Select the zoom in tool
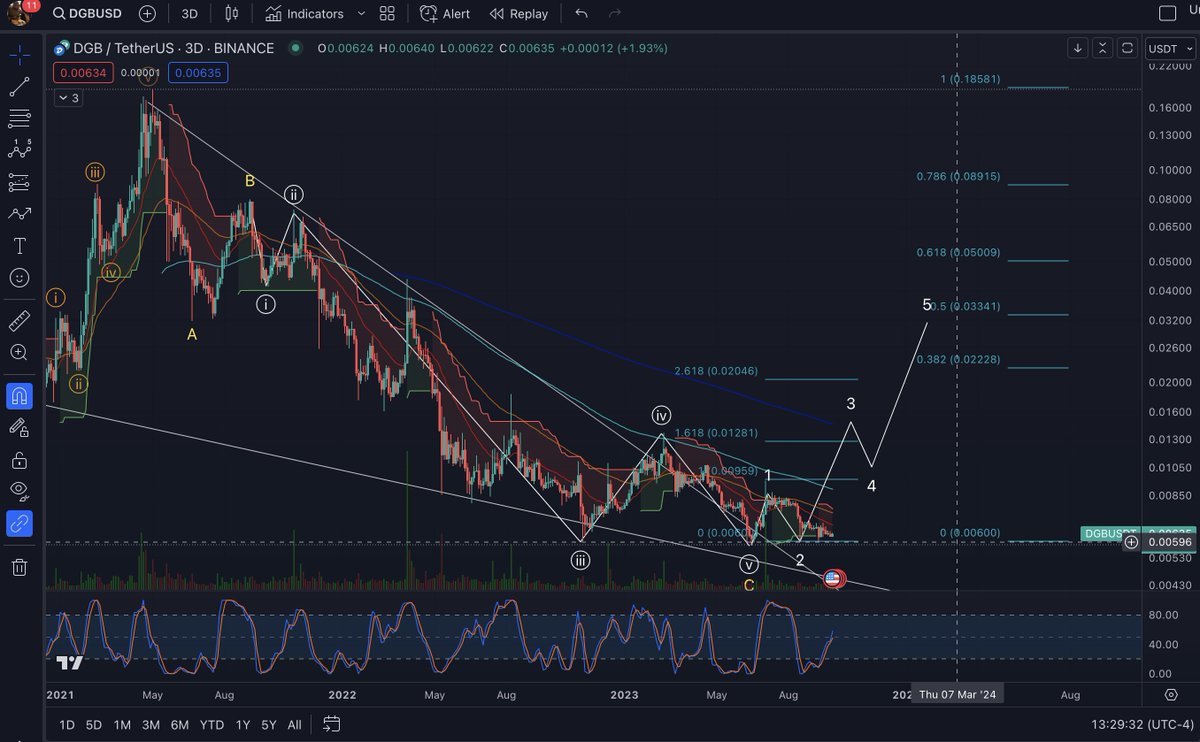The height and width of the screenshot is (742, 1200). click(x=19, y=353)
